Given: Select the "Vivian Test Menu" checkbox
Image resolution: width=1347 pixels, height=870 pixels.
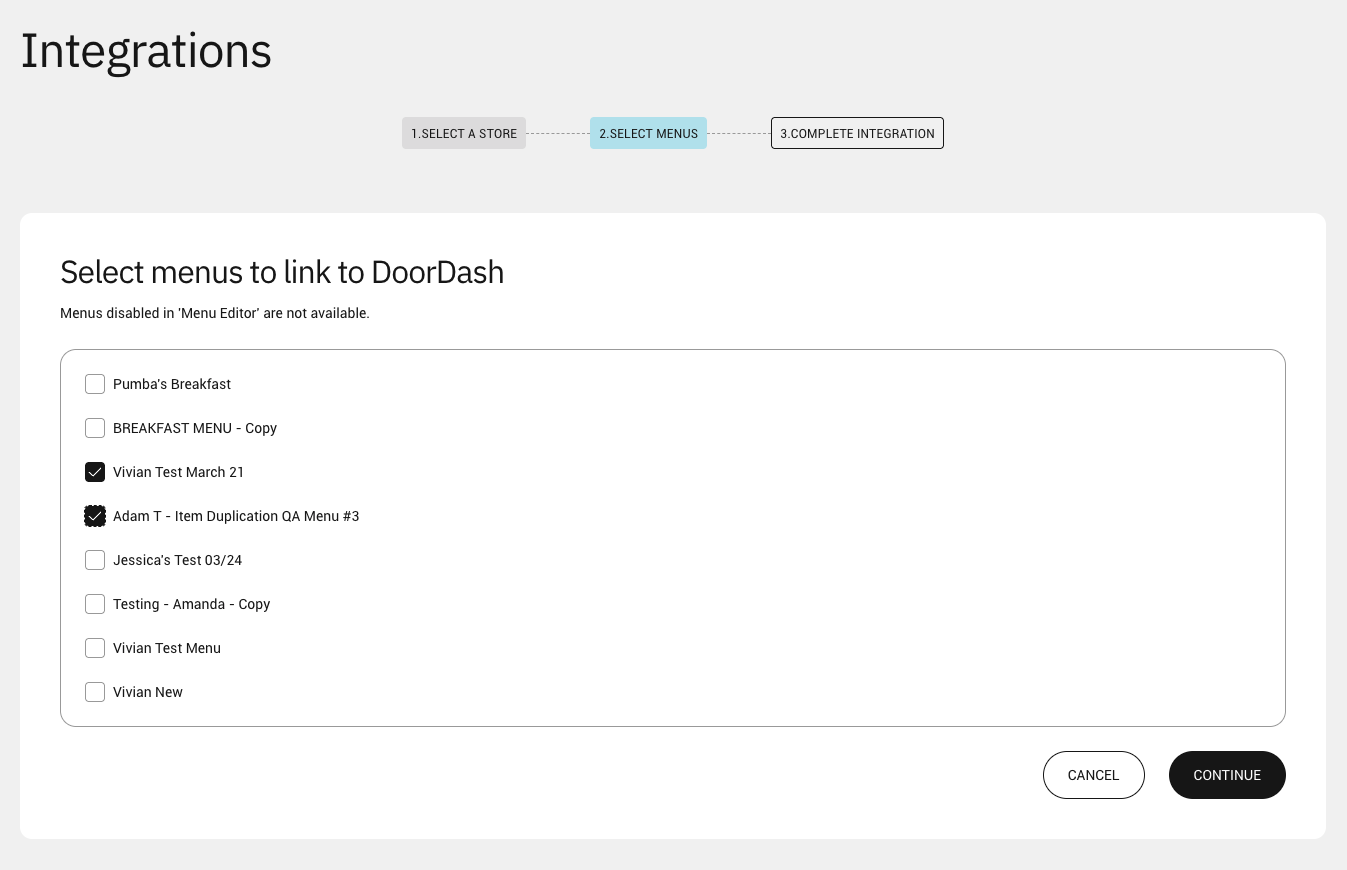Looking at the screenshot, I should point(94,648).
